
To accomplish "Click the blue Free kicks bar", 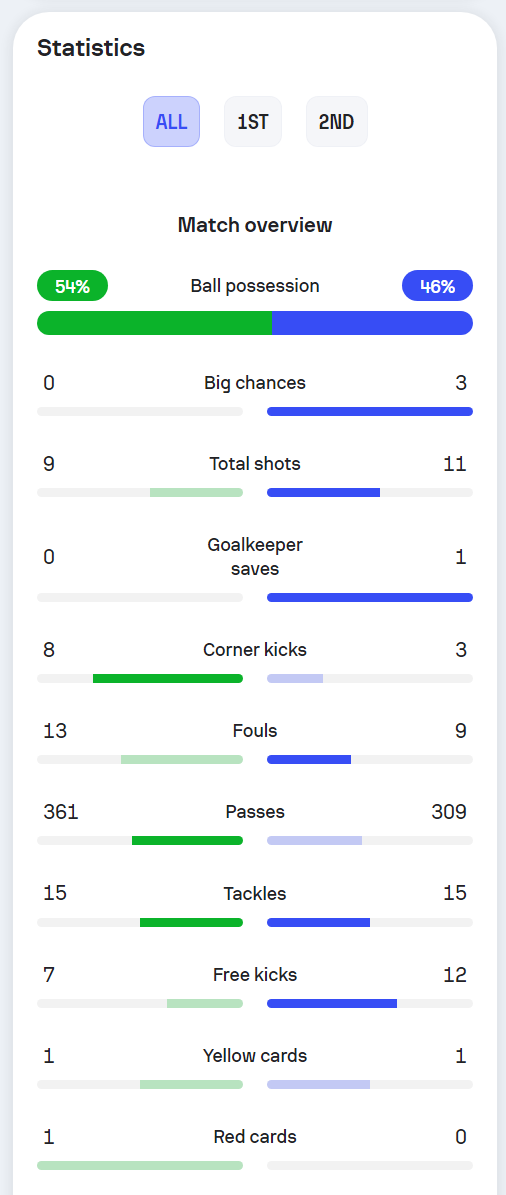I will click(332, 1003).
